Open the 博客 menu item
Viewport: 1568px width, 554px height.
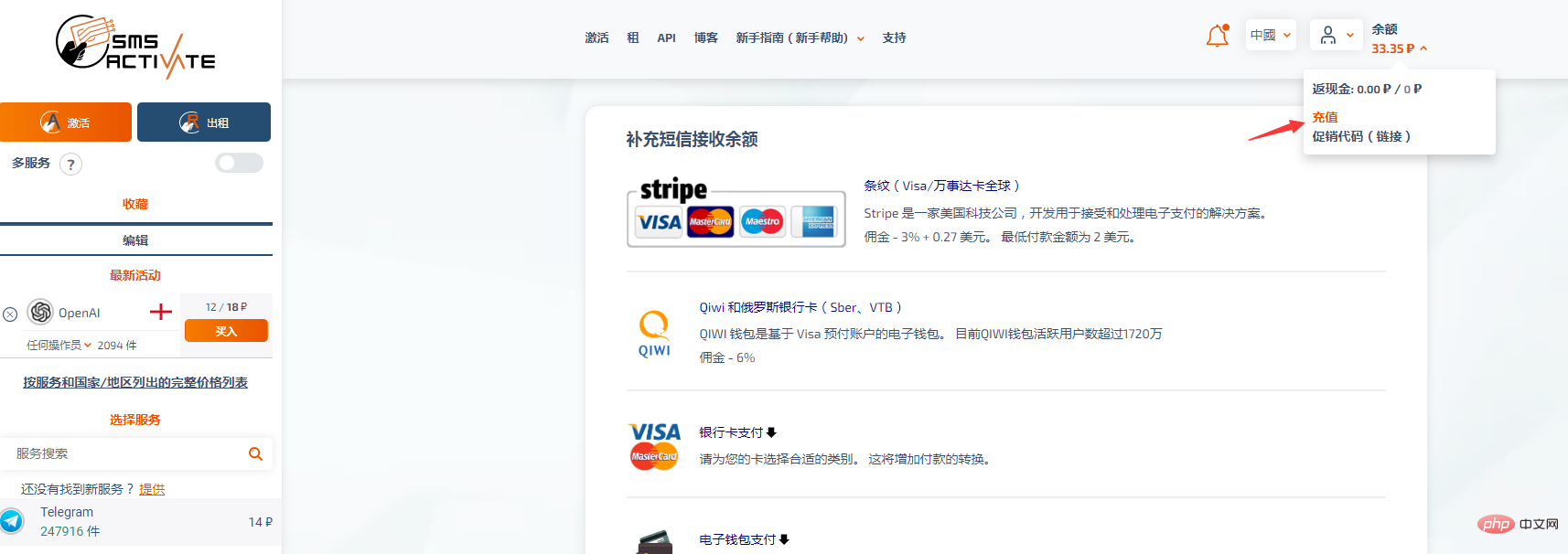705,37
